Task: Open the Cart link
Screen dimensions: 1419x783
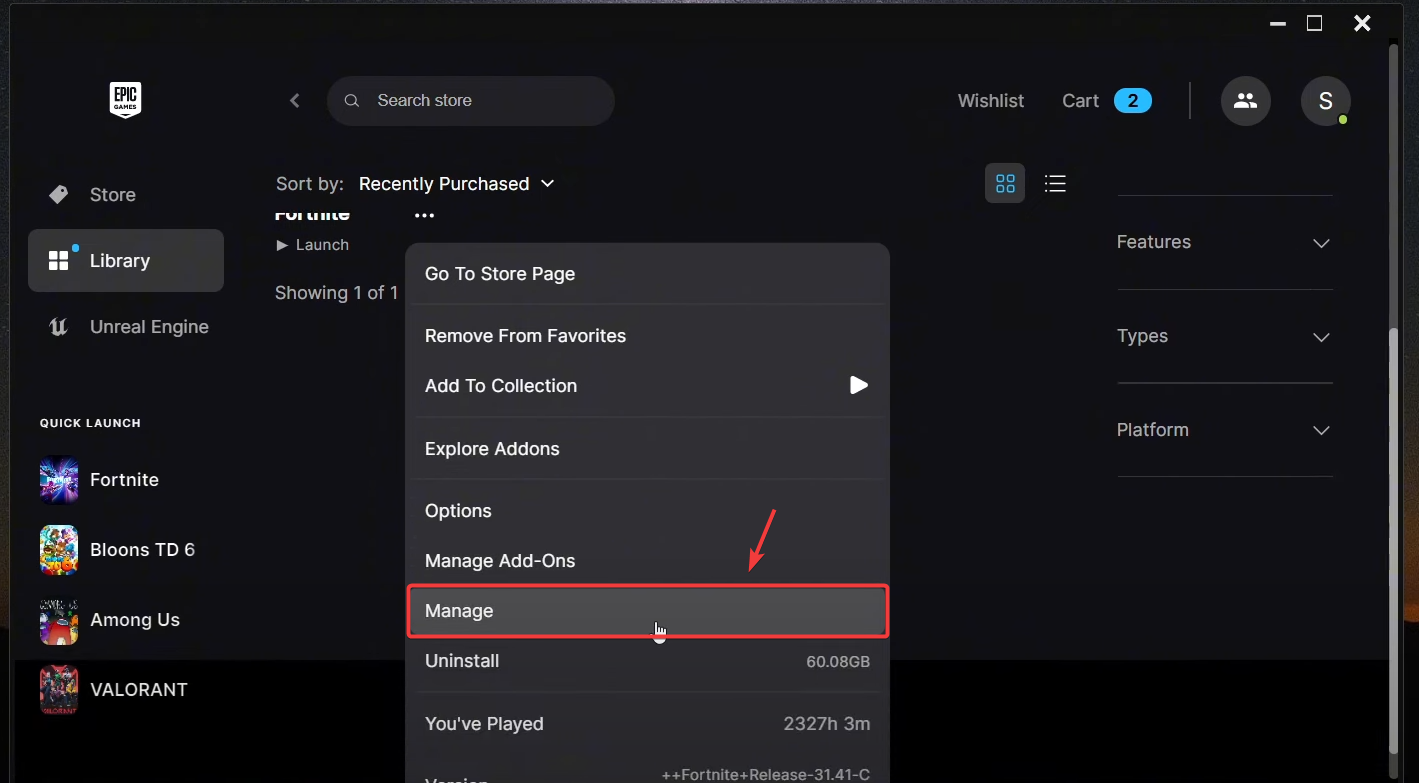Action: pyautogui.click(x=1080, y=101)
